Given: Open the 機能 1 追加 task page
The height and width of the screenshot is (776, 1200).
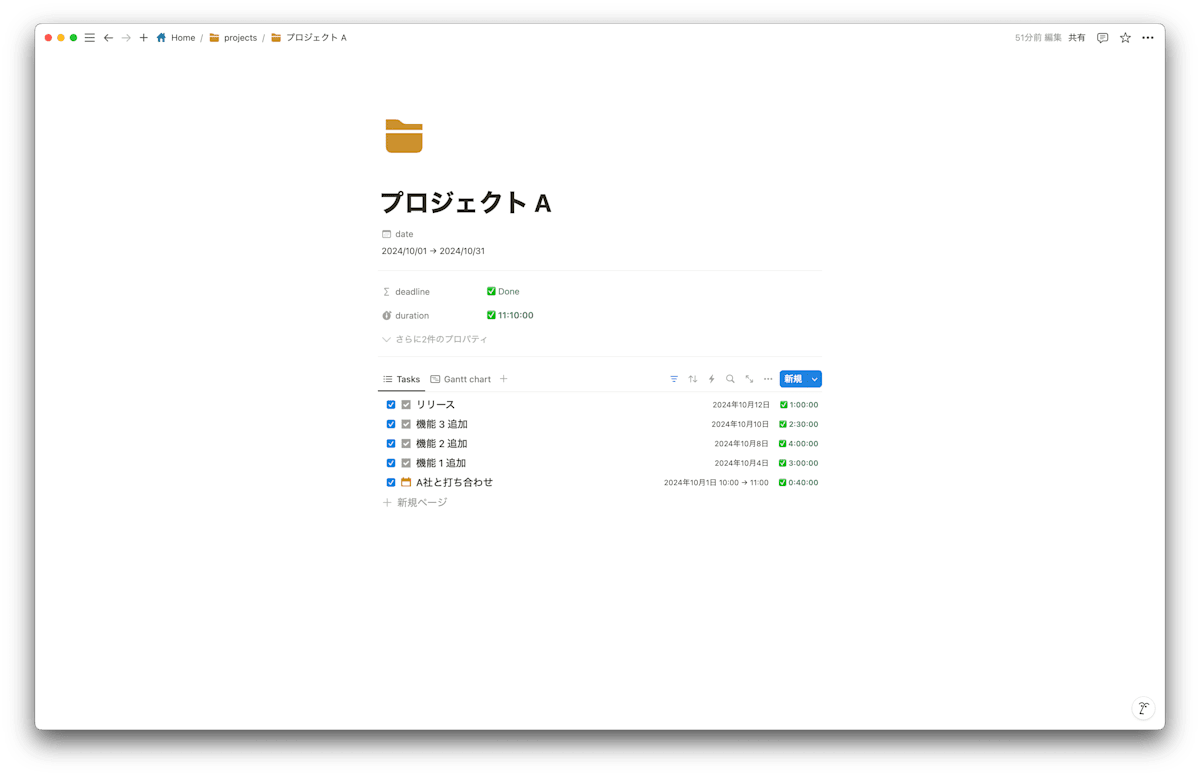Looking at the screenshot, I should [x=441, y=463].
